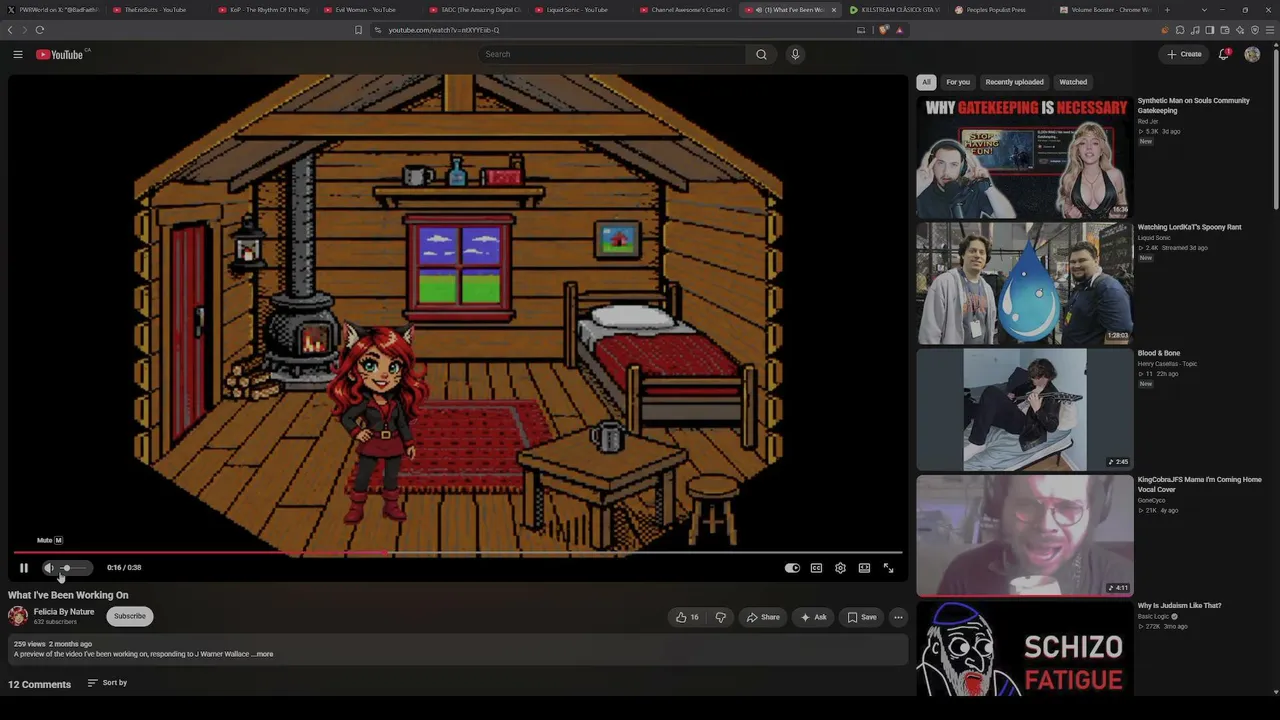Image resolution: width=1280 pixels, height=720 pixels.
Task: Select the All filter chip
Action: [x=926, y=82]
